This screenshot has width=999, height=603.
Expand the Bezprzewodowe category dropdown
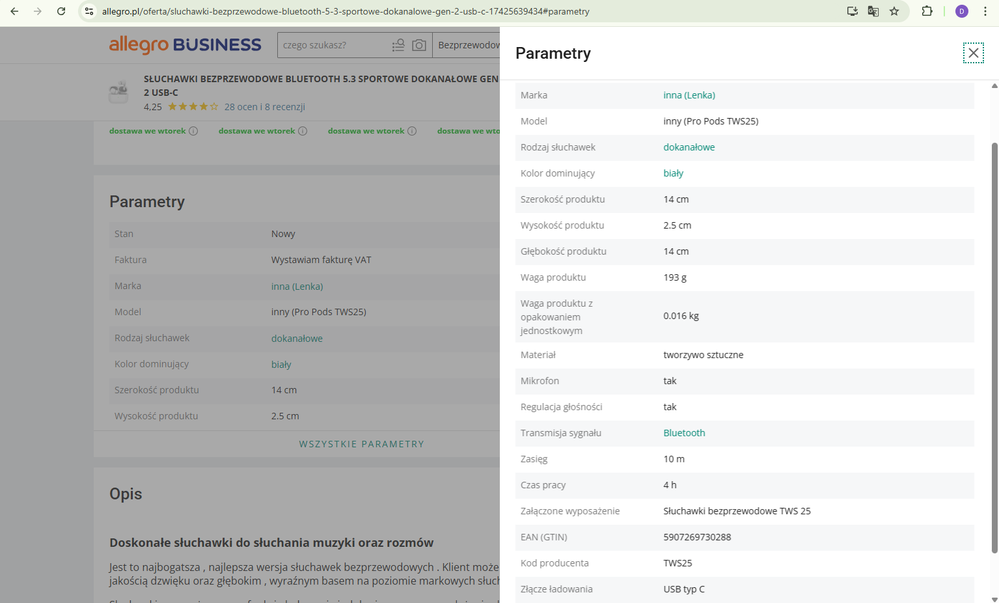click(468, 45)
